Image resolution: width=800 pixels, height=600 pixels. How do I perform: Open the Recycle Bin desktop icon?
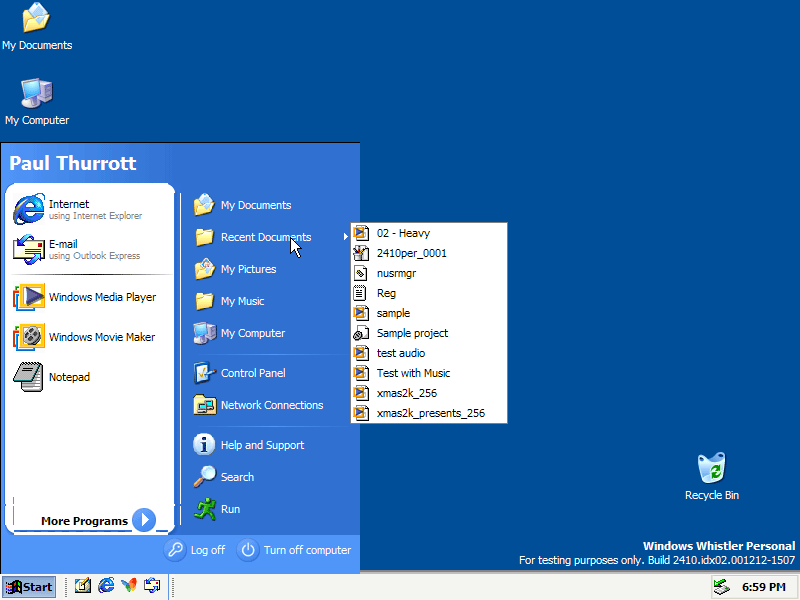pos(711,477)
